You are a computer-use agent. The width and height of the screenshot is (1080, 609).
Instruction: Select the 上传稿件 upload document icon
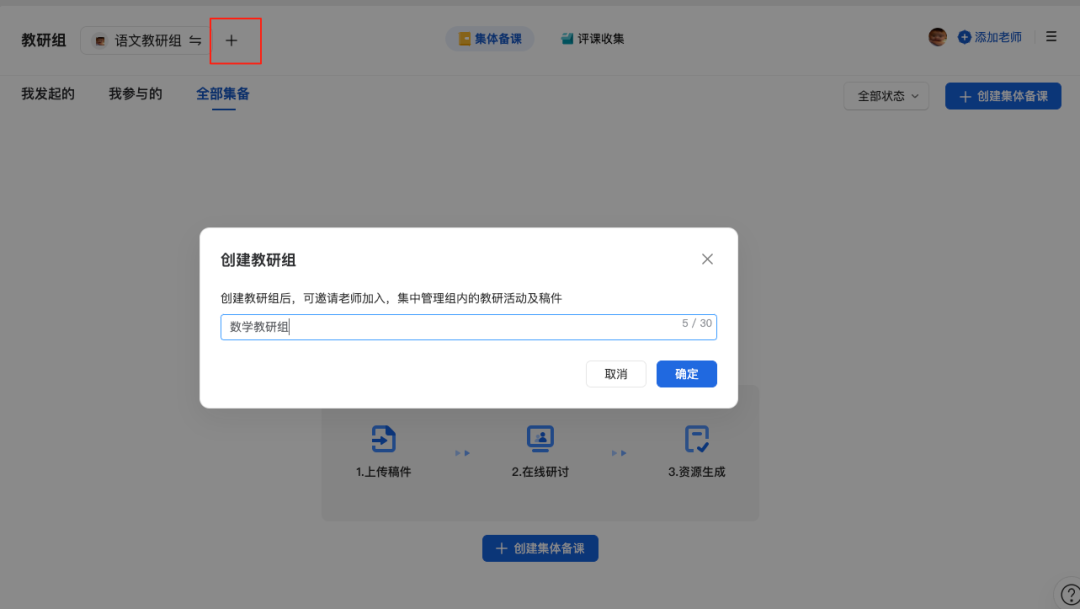(x=385, y=438)
